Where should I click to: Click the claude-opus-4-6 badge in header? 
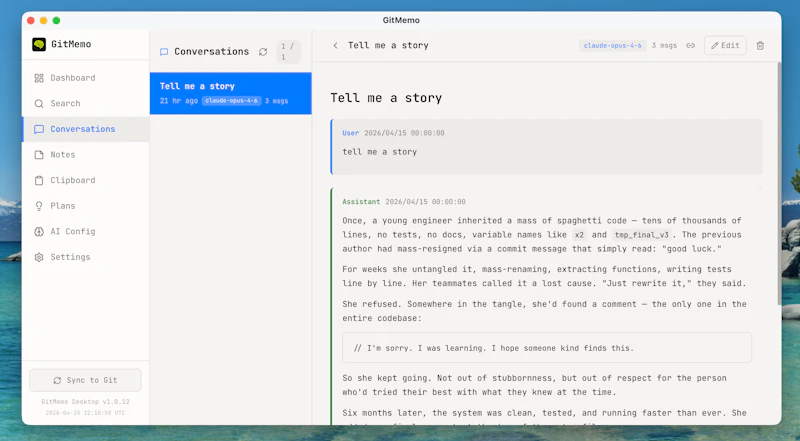point(612,45)
